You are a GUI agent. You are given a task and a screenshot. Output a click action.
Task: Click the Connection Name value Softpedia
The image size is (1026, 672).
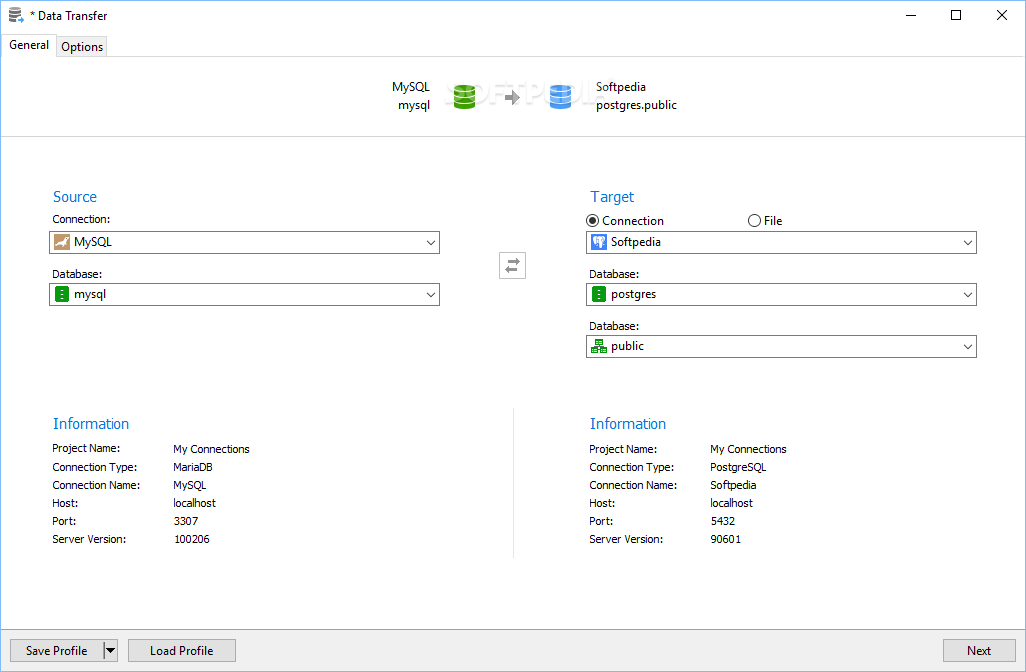(x=734, y=486)
